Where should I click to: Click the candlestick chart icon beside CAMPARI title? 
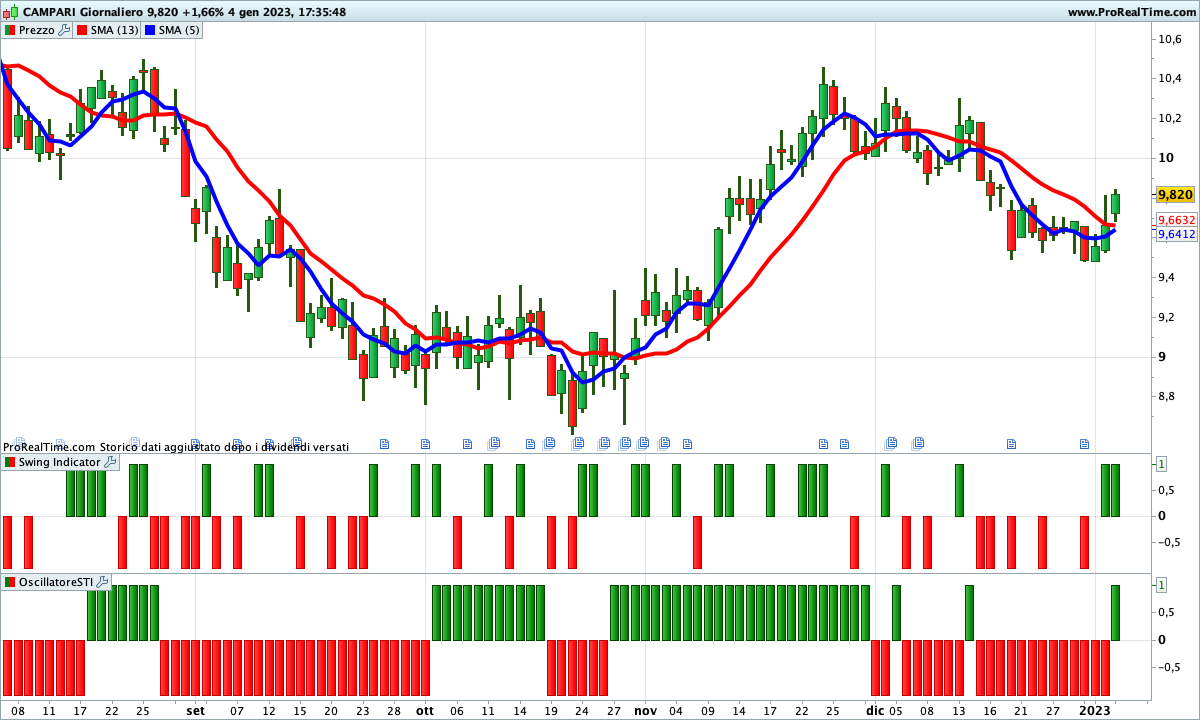(x=10, y=12)
